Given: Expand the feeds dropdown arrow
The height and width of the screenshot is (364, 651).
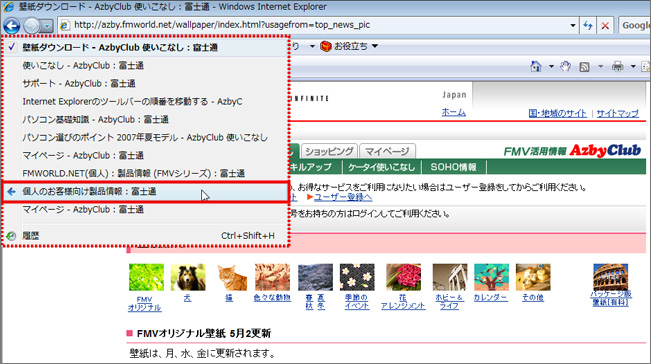Looking at the screenshot, I should pyautogui.click(x=600, y=66).
